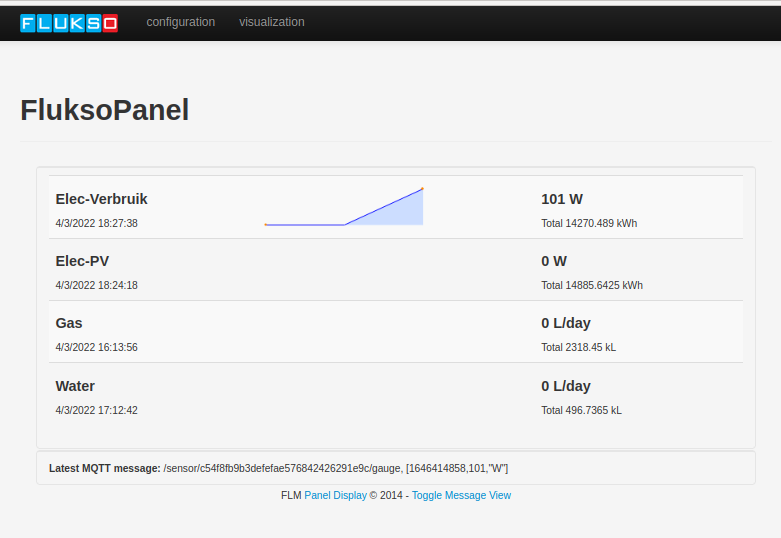
Task: Click the FluksoPanel page heading
Action: (x=105, y=110)
